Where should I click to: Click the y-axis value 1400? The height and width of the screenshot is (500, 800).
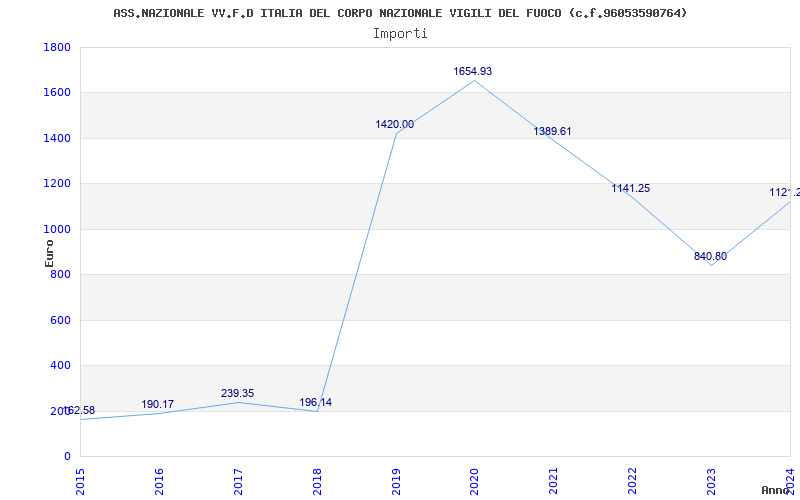pyautogui.click(x=57, y=138)
